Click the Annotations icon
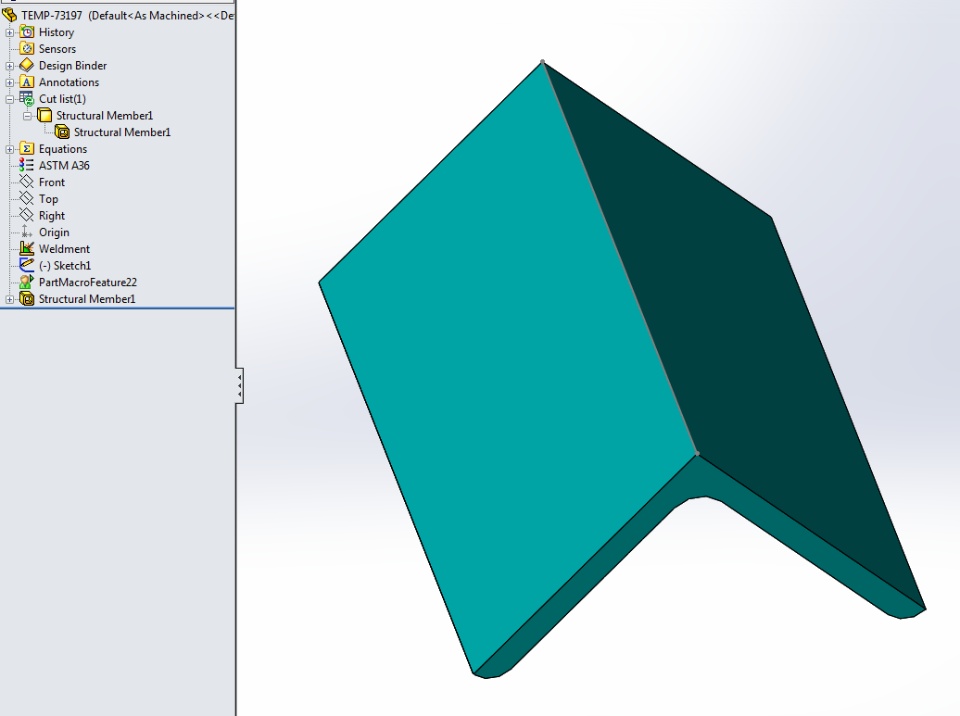This screenshot has width=960, height=716. pos(27,81)
